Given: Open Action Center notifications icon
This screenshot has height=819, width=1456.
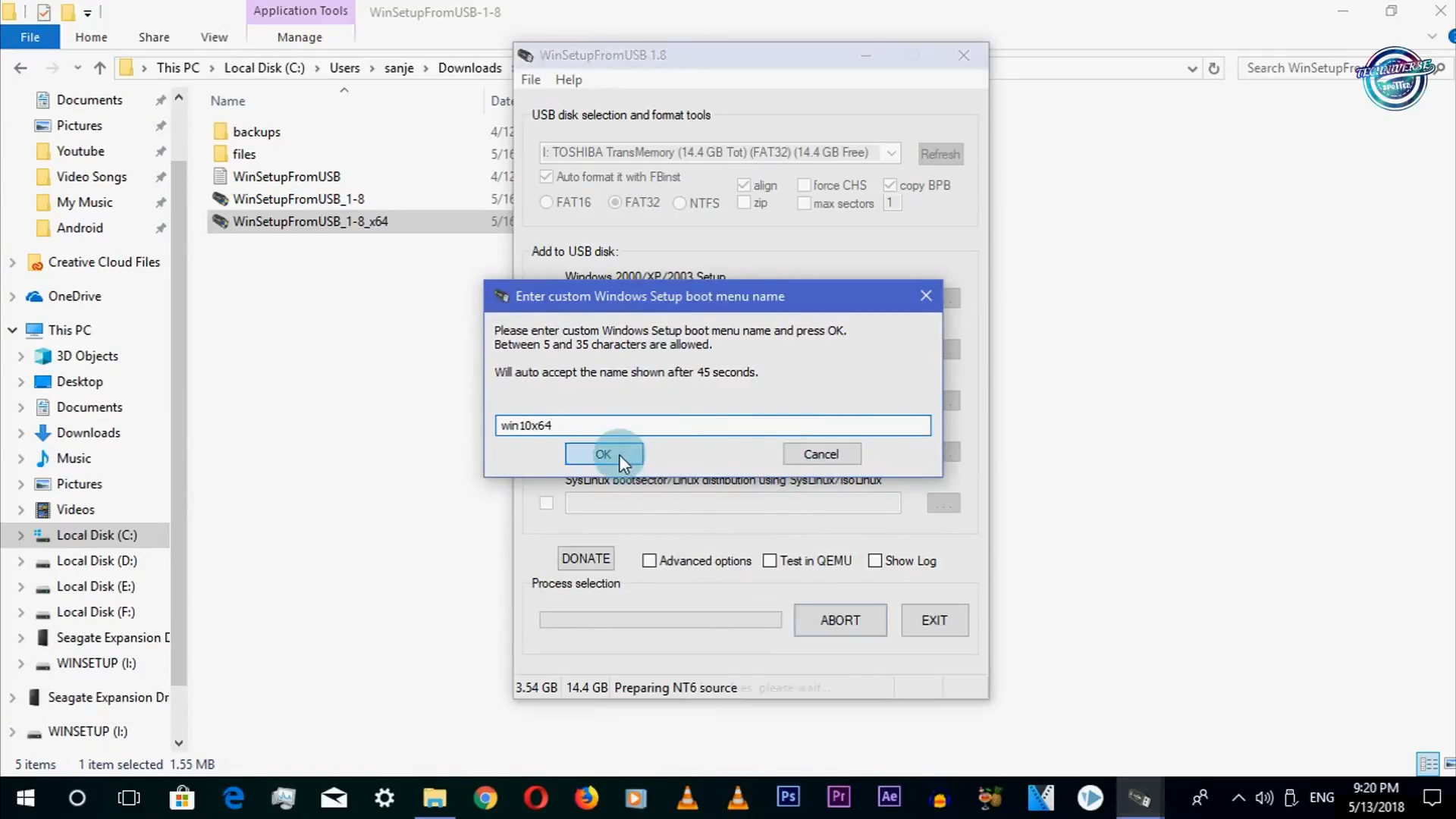Looking at the screenshot, I should [1432, 798].
